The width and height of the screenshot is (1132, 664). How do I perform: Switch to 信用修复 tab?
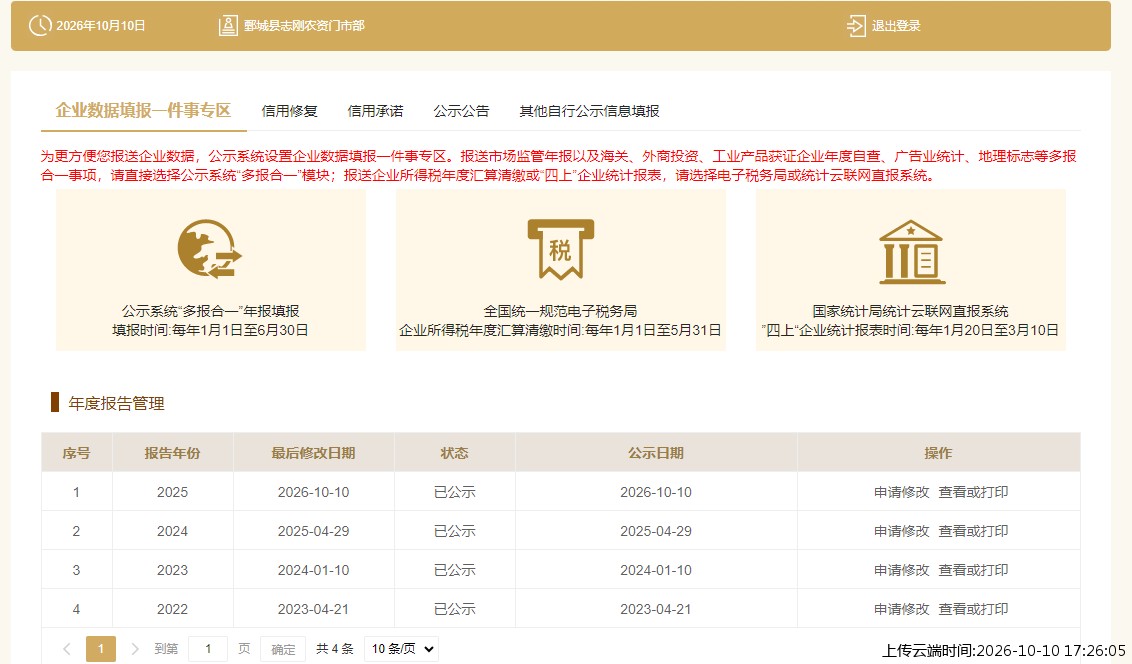click(x=289, y=111)
